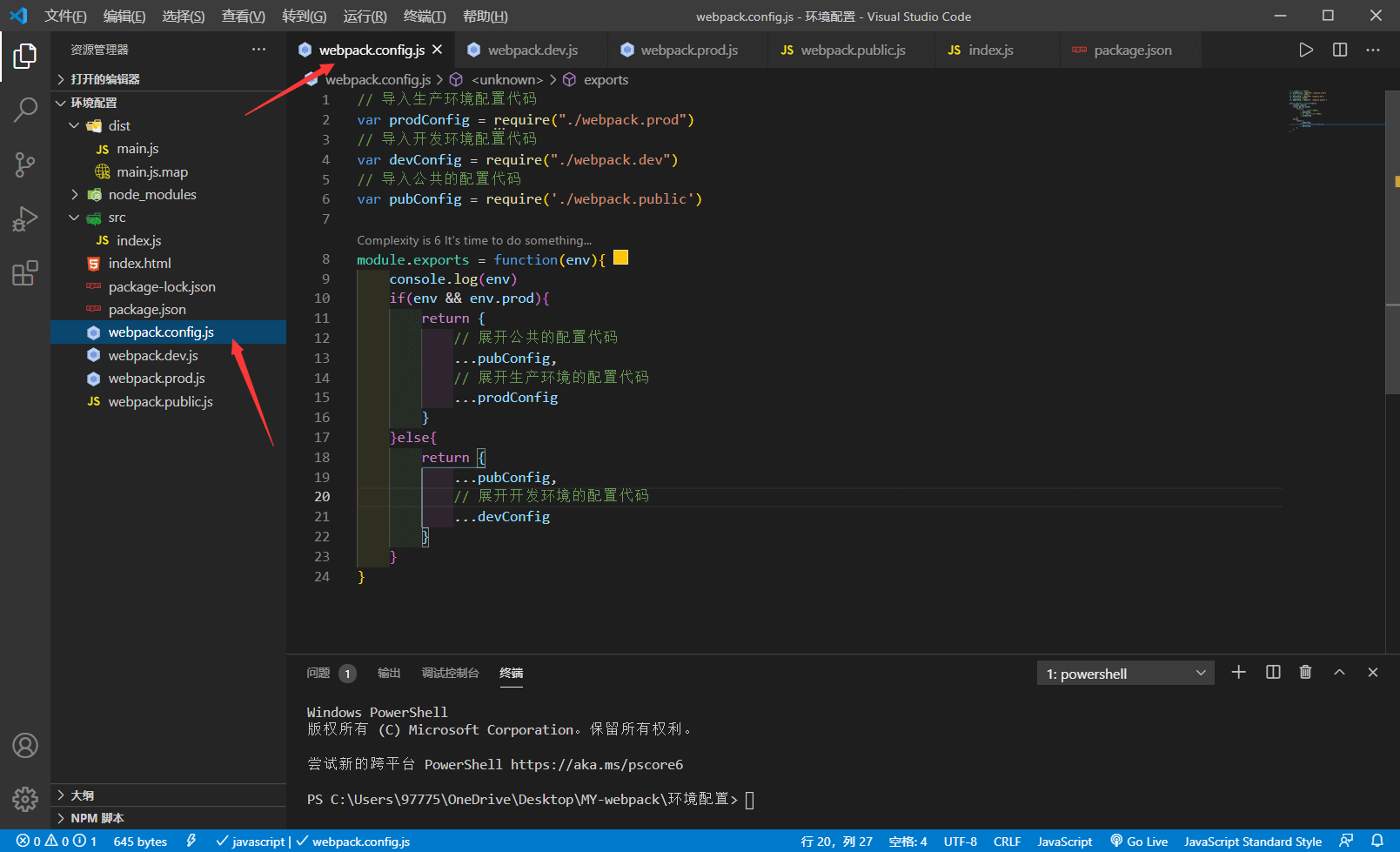Kill terminal with the trash icon
This screenshot has height=852, width=1400.
coord(1305,672)
